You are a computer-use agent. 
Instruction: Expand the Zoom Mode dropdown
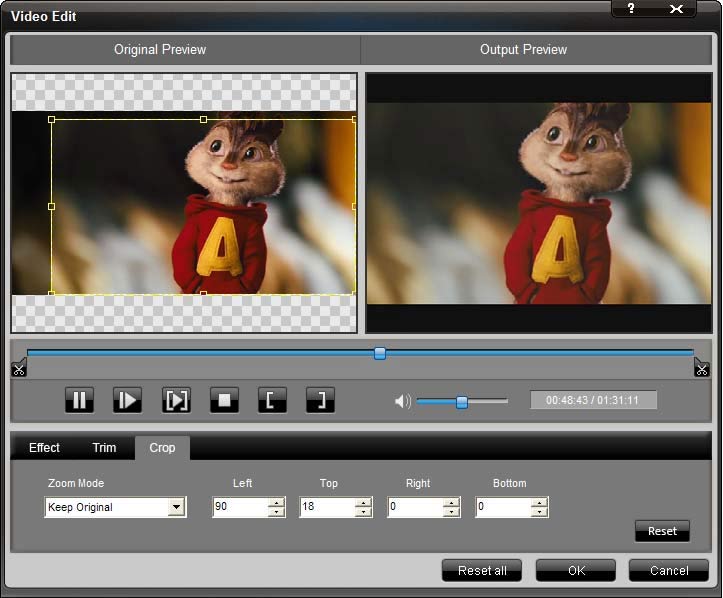click(176, 507)
